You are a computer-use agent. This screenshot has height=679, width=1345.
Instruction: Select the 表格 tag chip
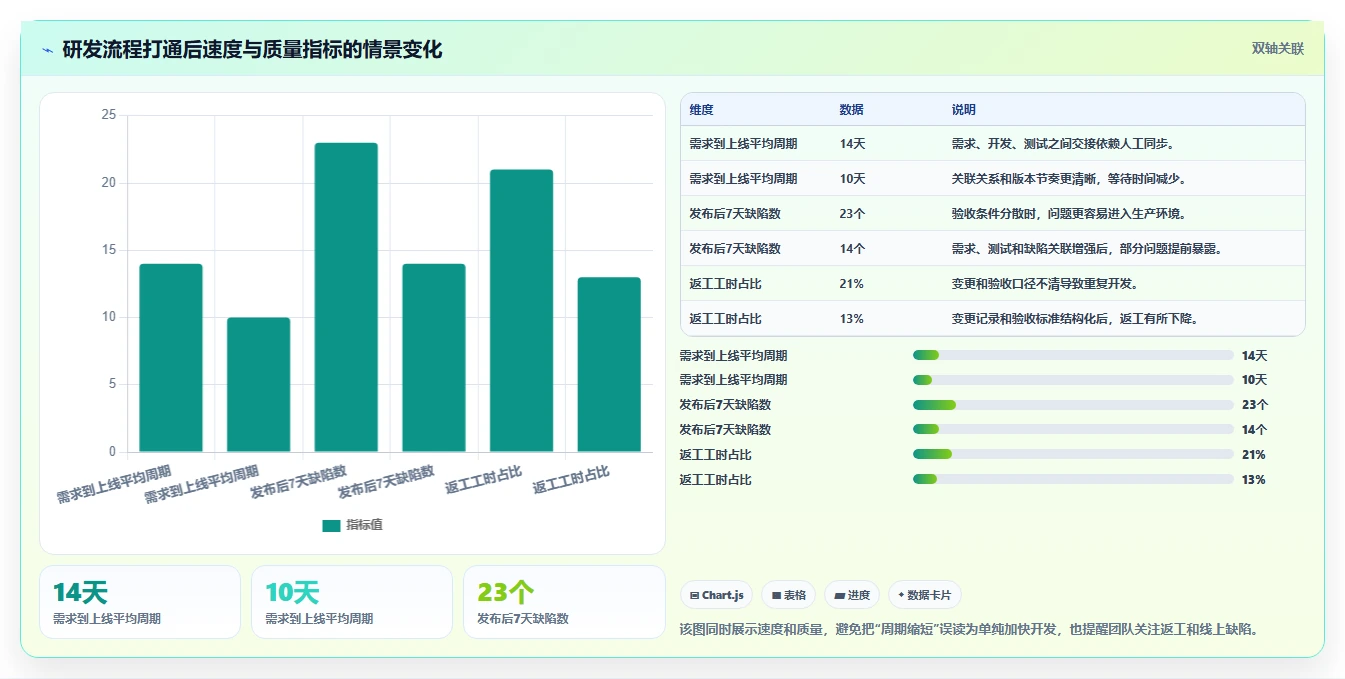coord(788,595)
